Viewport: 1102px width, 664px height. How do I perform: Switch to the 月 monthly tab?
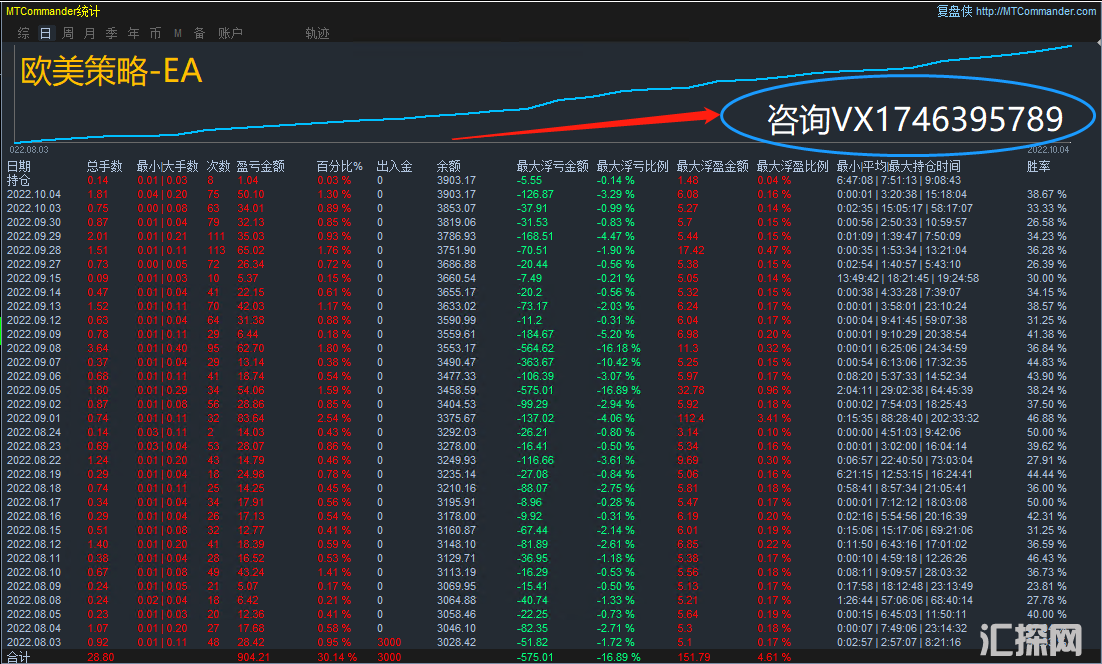point(90,33)
